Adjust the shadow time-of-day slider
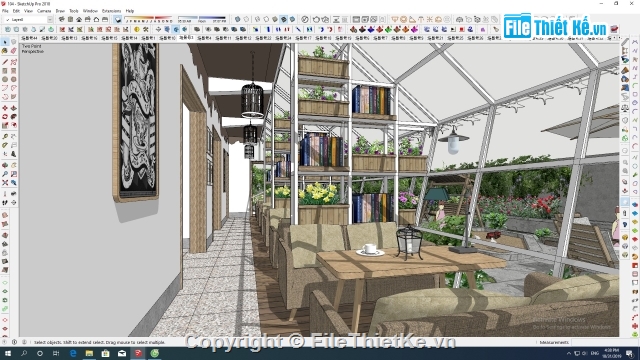Viewport: 640px width, 360px height. [202, 19]
